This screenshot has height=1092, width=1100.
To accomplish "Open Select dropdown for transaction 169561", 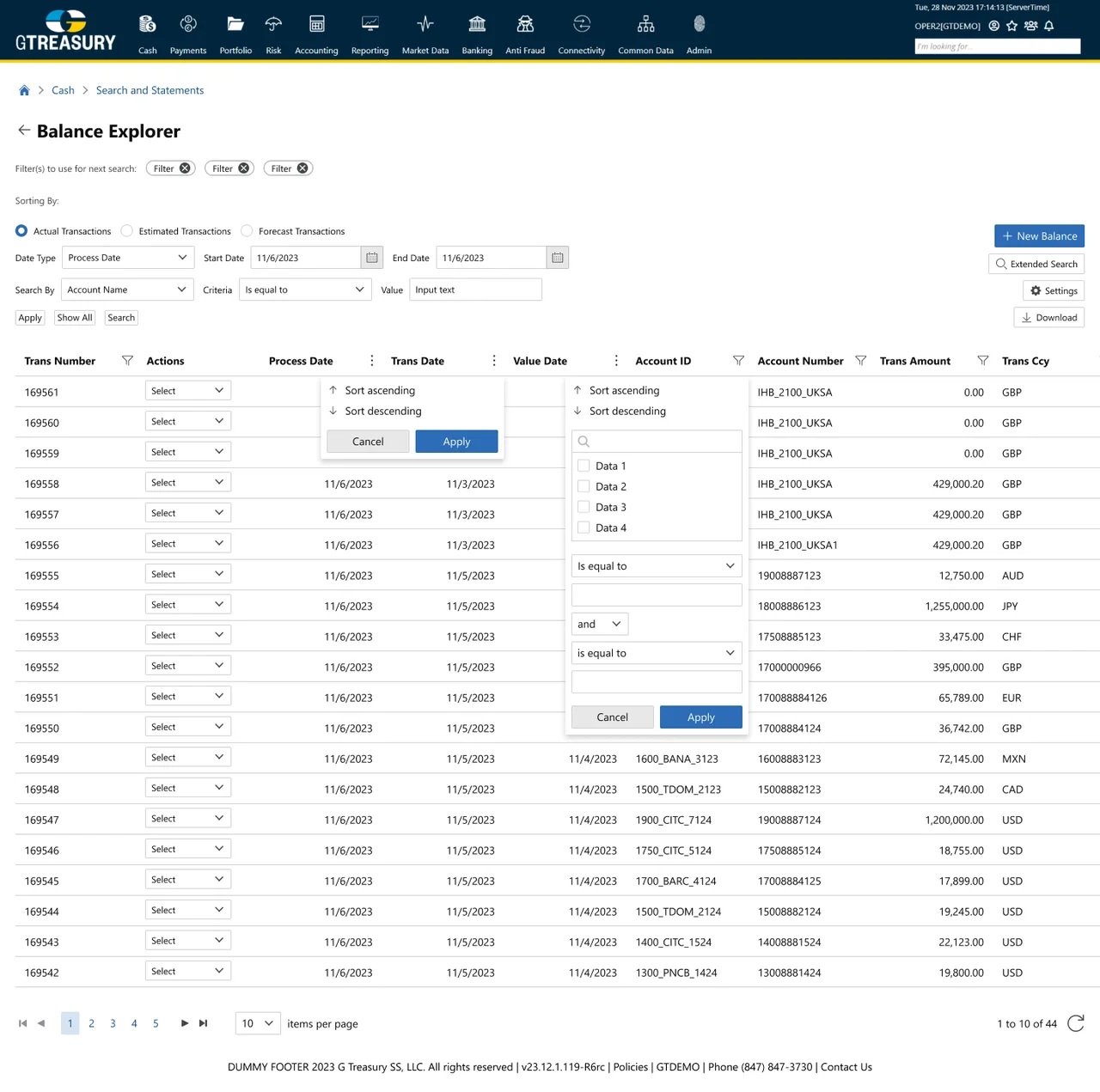I will point(188,391).
